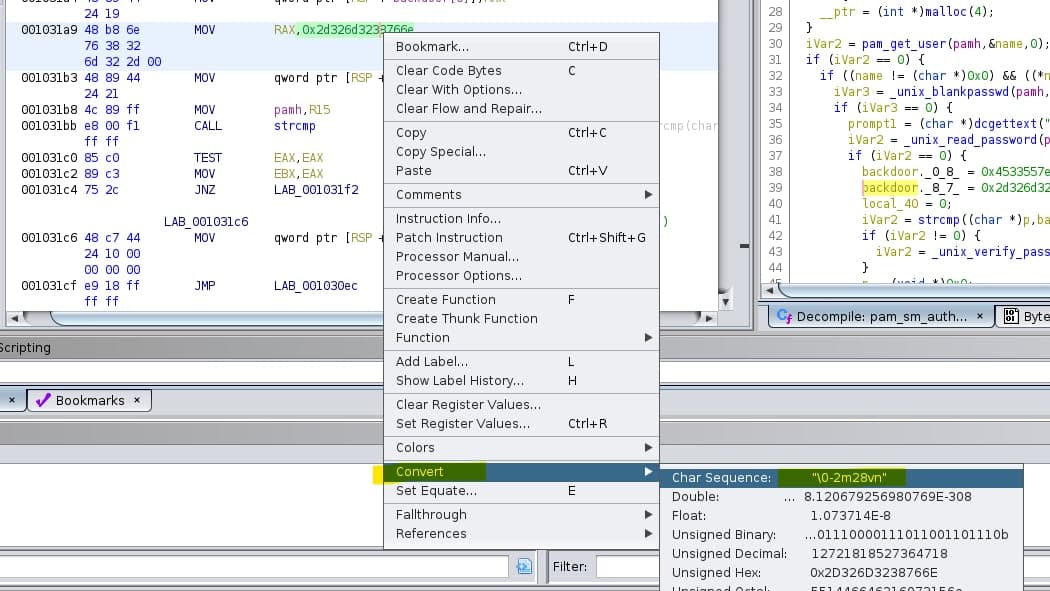This screenshot has width=1050, height=591.
Task: Click the listing's scroll-right arrow
Action: click(x=710, y=319)
